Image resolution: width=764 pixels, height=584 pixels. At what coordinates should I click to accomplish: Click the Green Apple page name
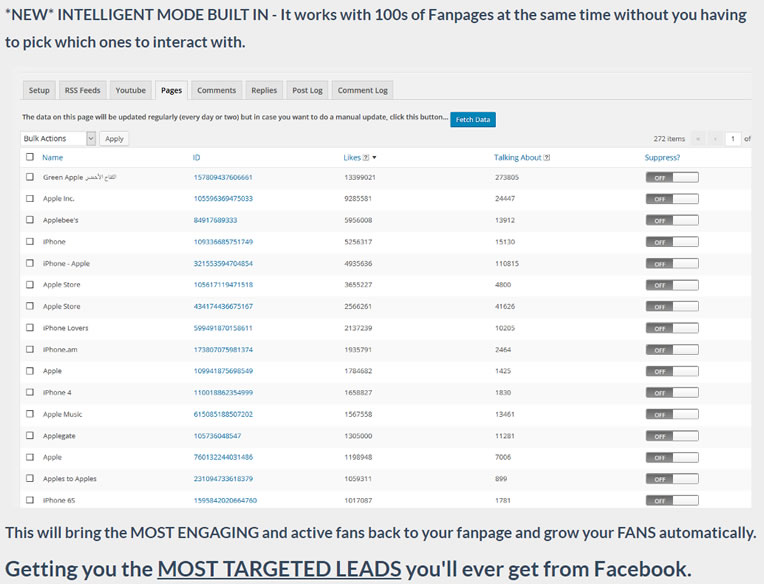pyautogui.click(x=79, y=177)
